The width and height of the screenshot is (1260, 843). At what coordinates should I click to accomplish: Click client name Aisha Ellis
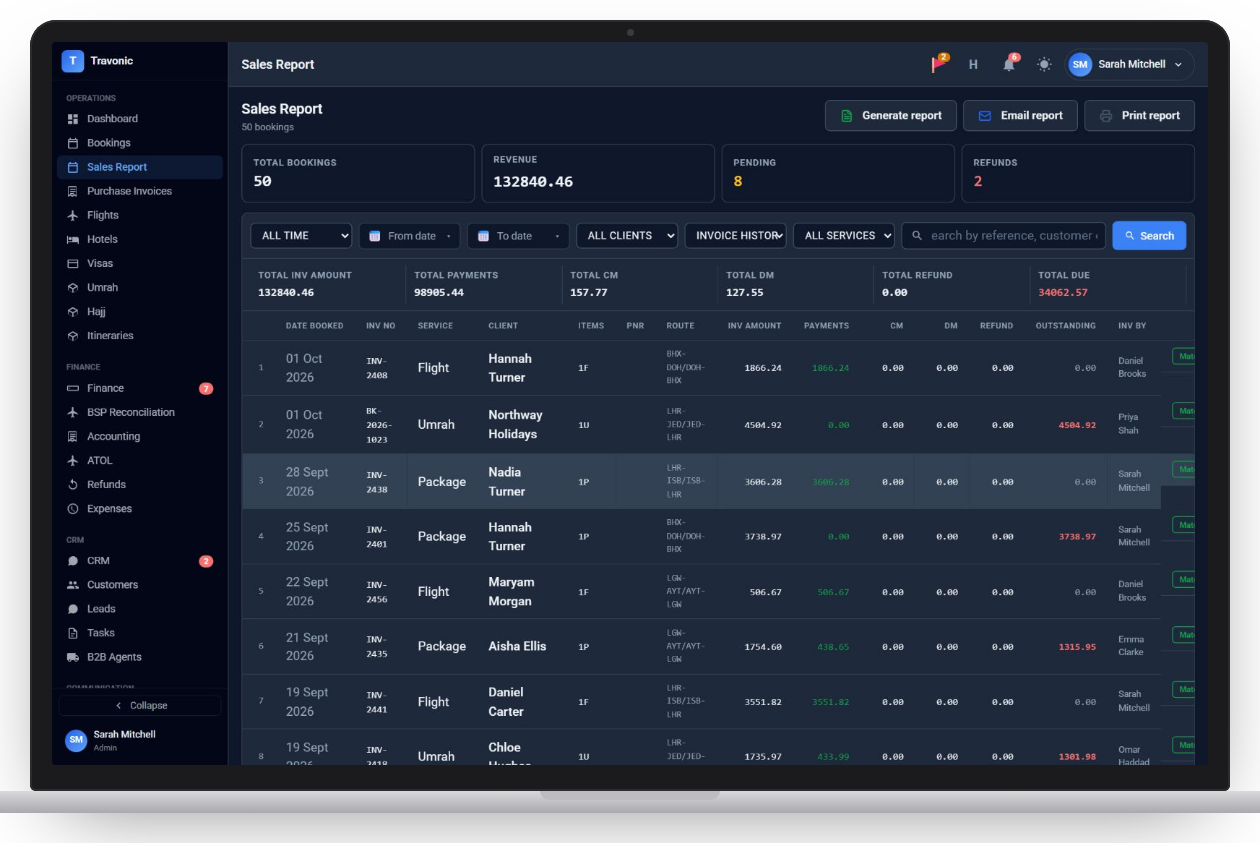(517, 646)
